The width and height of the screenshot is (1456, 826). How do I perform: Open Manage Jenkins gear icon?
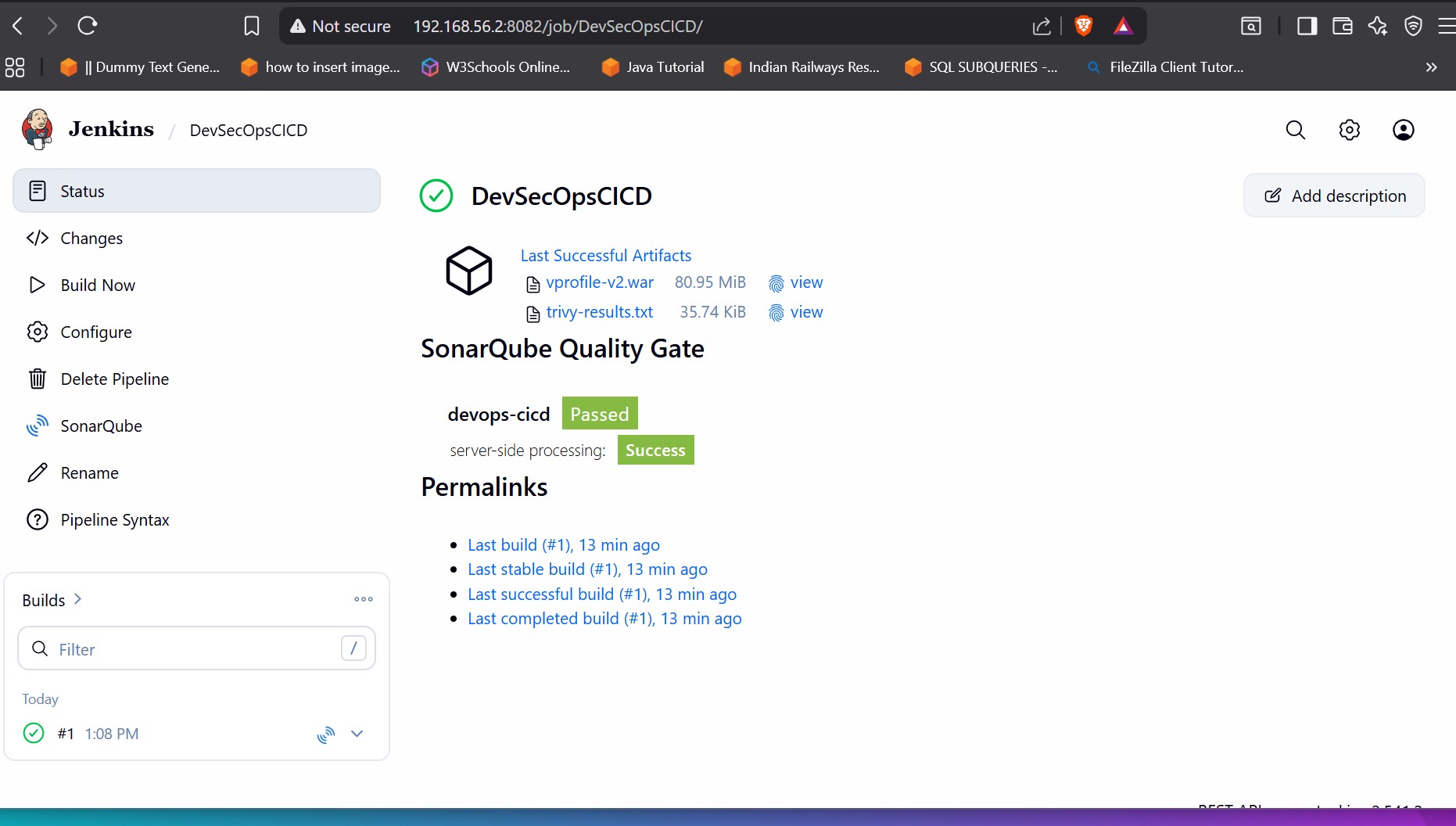pos(1350,130)
